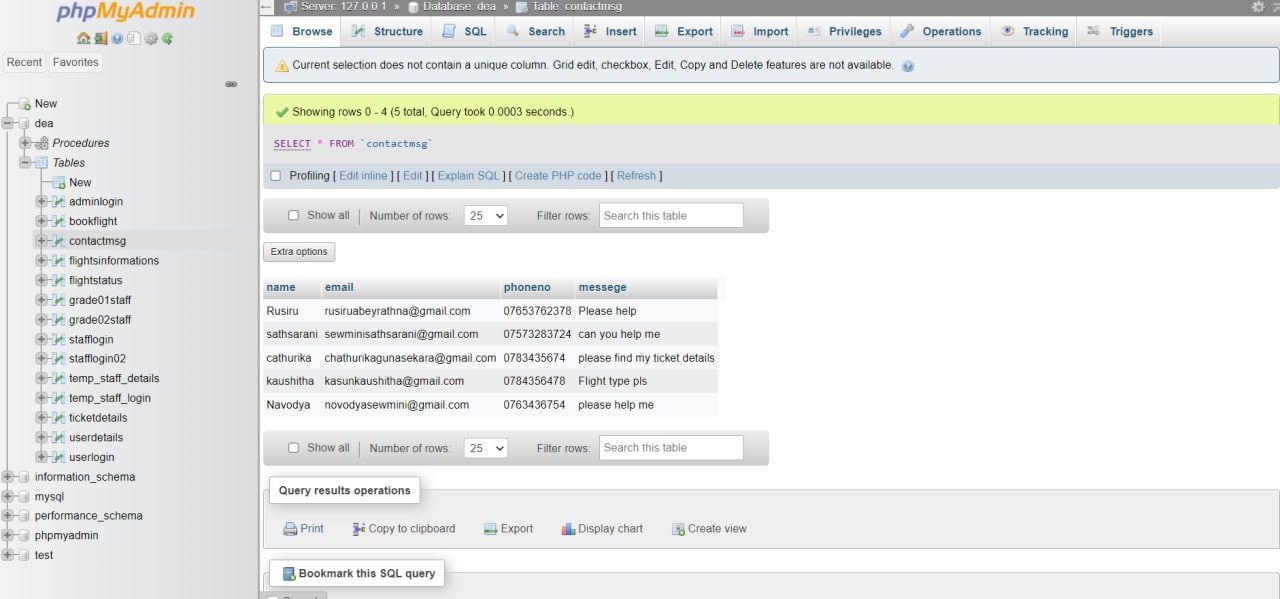
Task: Click the Refresh link
Action: [x=636, y=176]
